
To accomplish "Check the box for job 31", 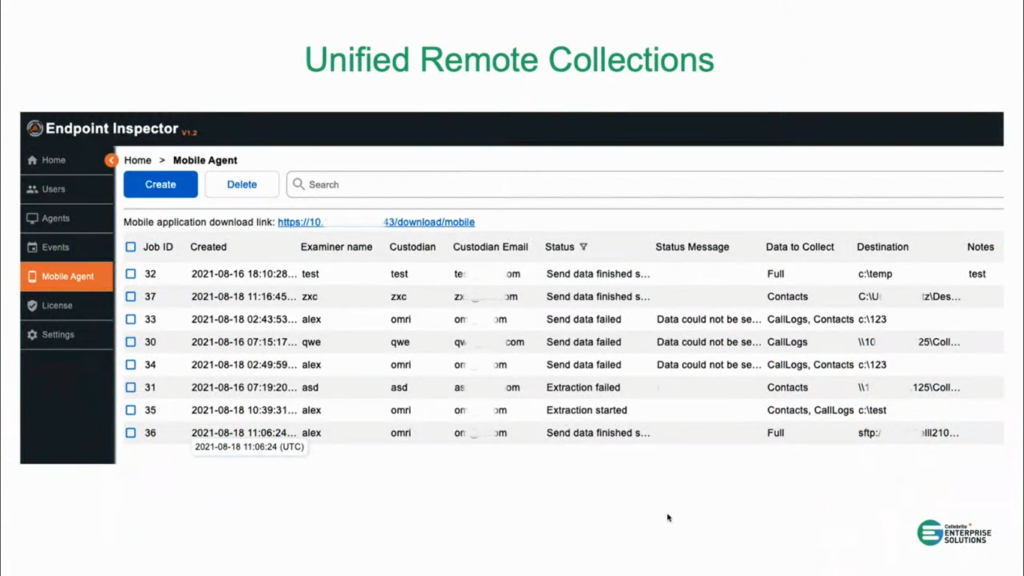I will (131, 387).
